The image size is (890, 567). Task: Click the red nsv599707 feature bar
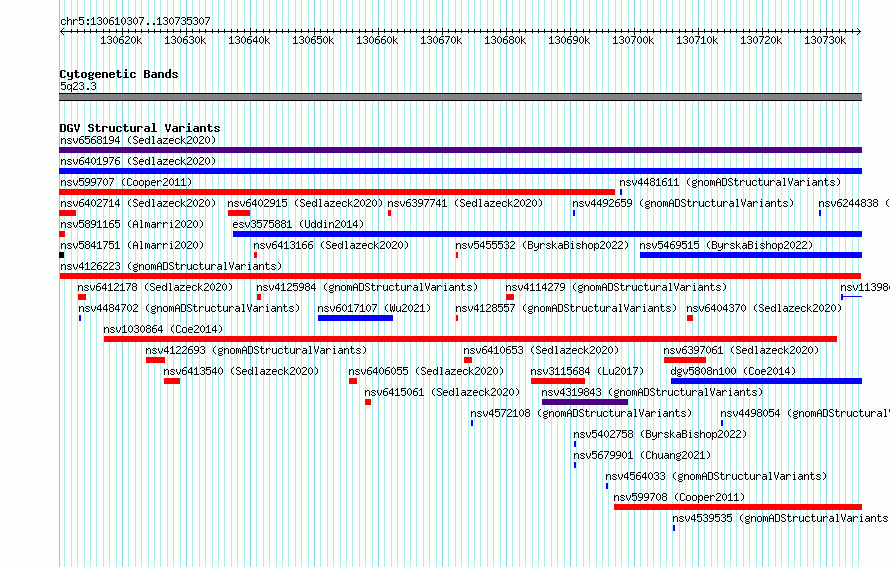(337, 192)
